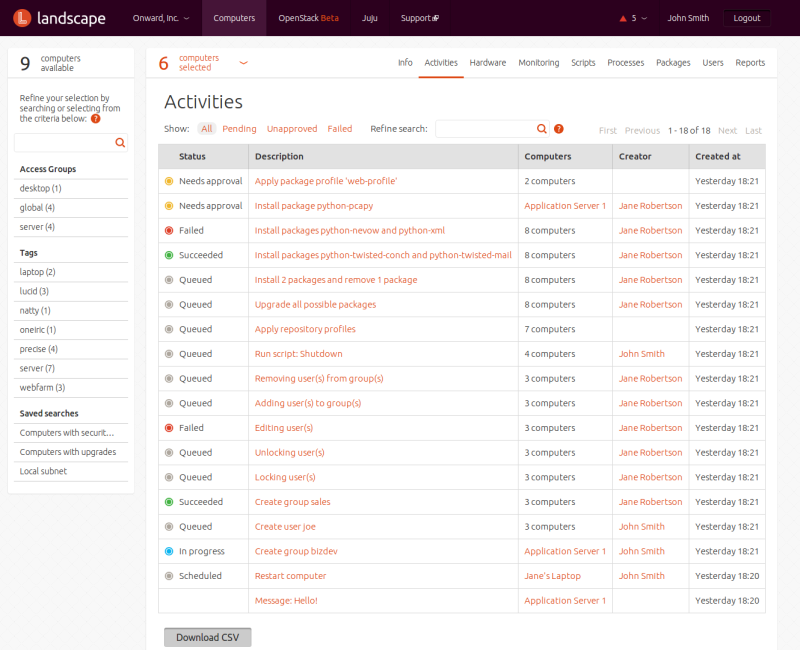Switch to the Hardware tab

click(487, 63)
